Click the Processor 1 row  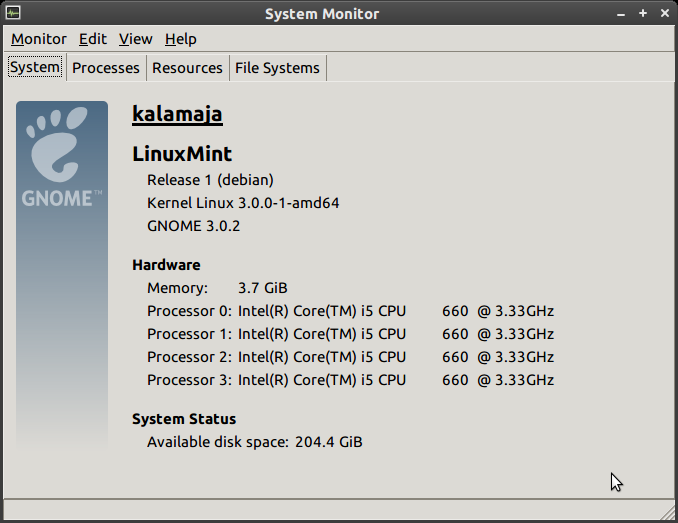click(x=350, y=334)
